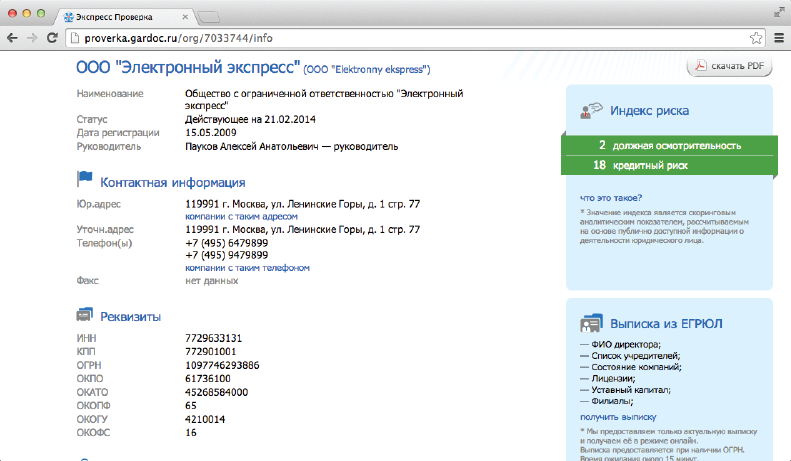
Task: Click the Индекс риска heading
Action: 649,111
